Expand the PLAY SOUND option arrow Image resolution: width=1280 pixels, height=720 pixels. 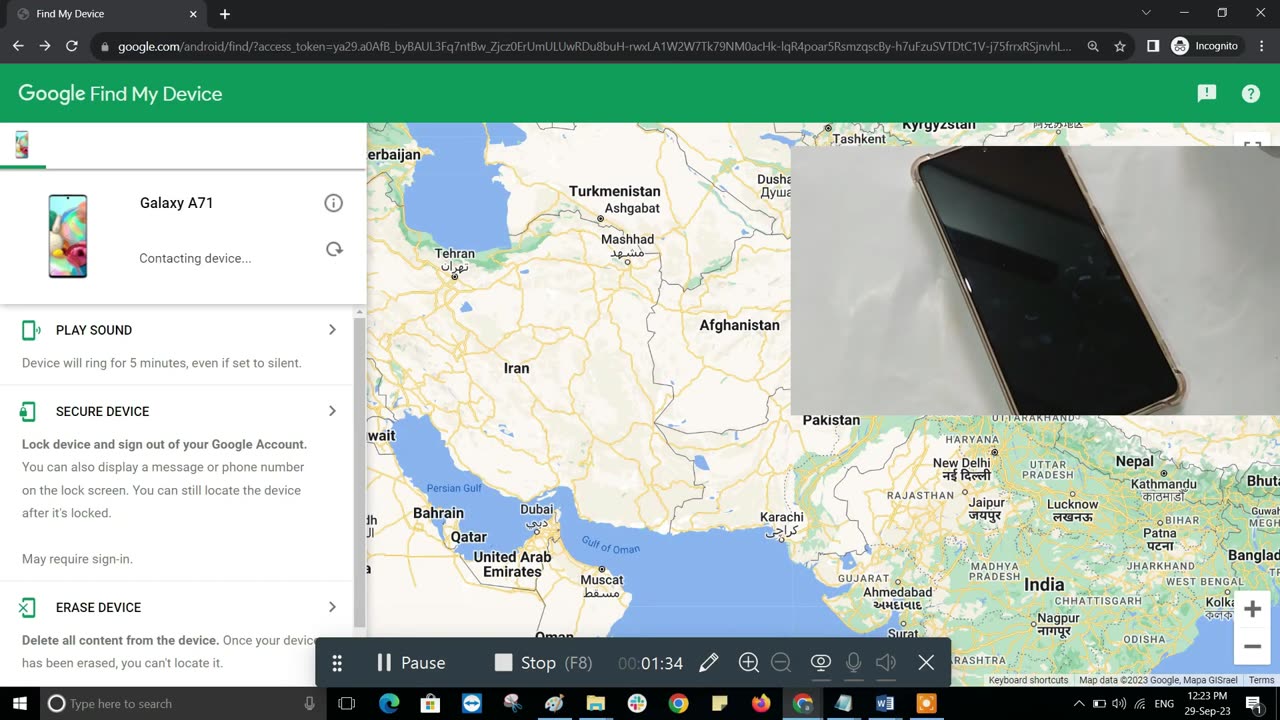coord(332,330)
